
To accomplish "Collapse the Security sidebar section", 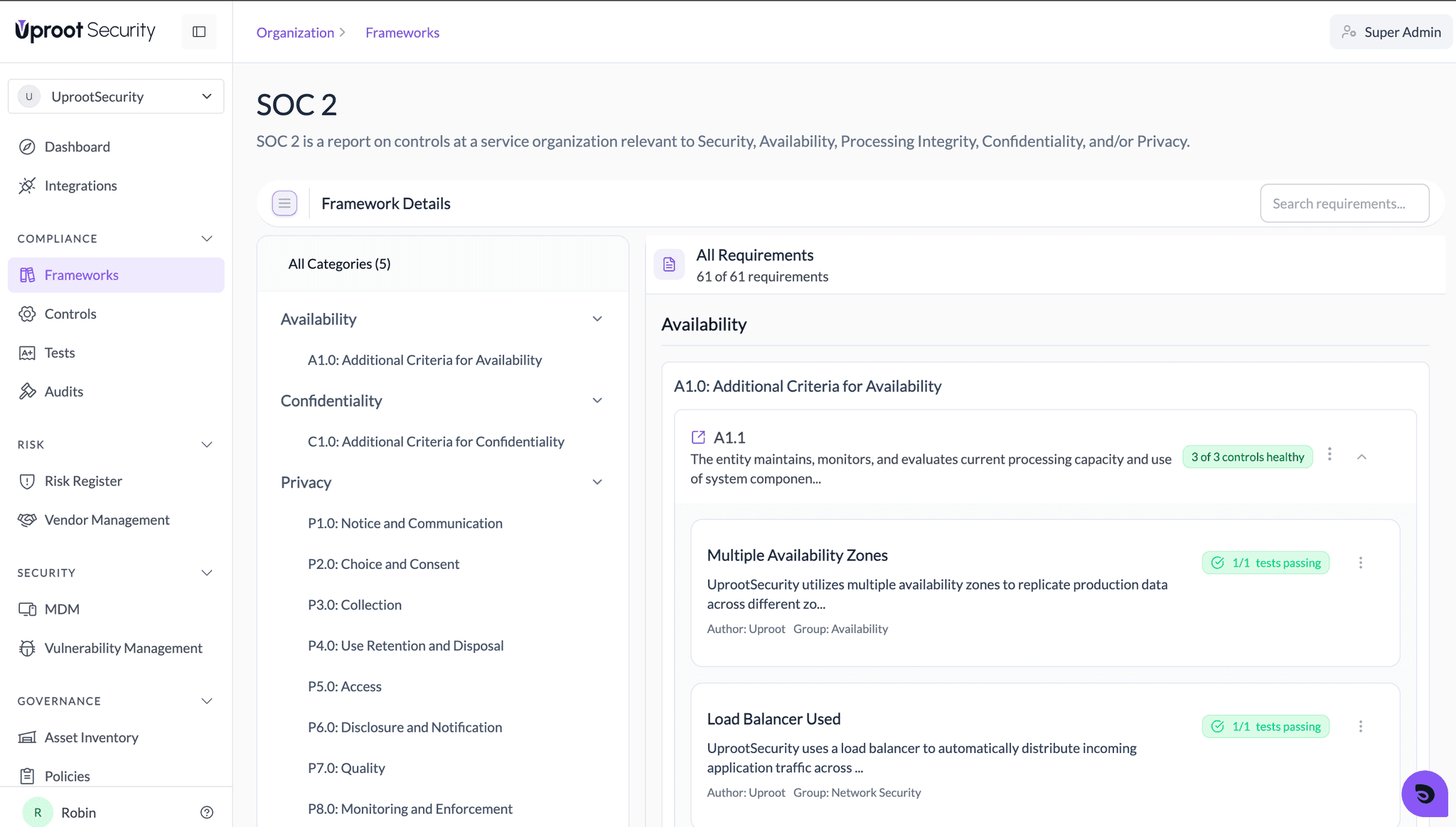I will [x=207, y=573].
